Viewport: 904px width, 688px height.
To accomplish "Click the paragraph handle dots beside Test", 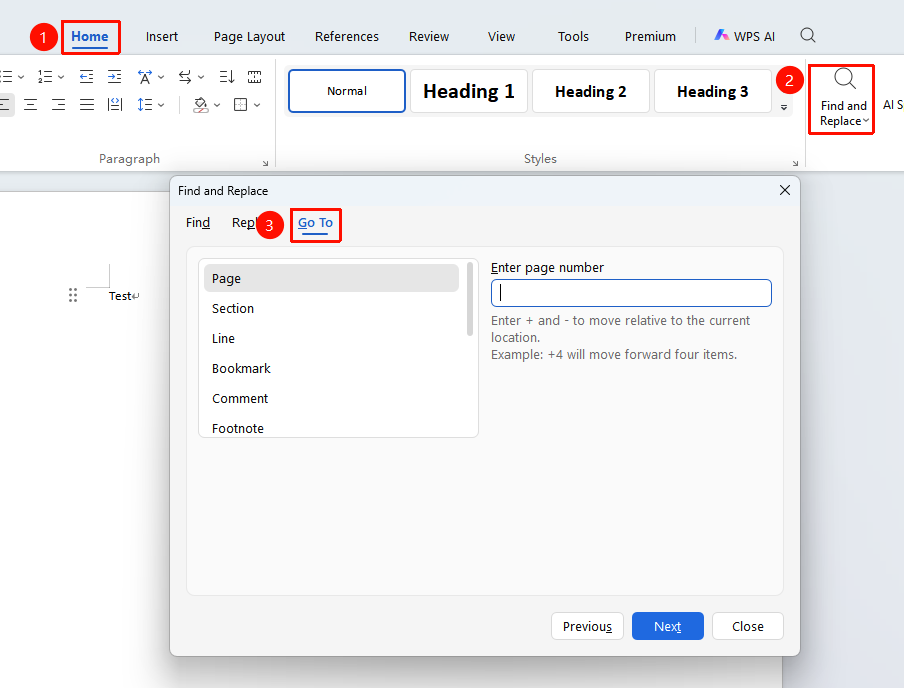I will 73,295.
